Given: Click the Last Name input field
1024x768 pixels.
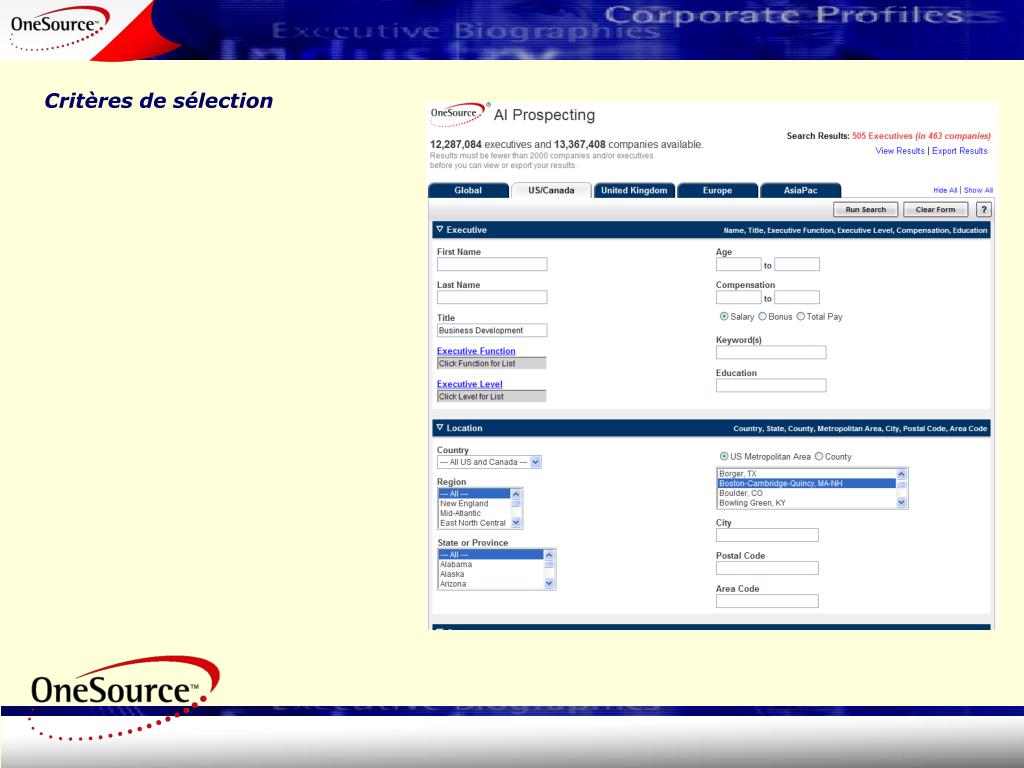Looking at the screenshot, I should click(492, 298).
